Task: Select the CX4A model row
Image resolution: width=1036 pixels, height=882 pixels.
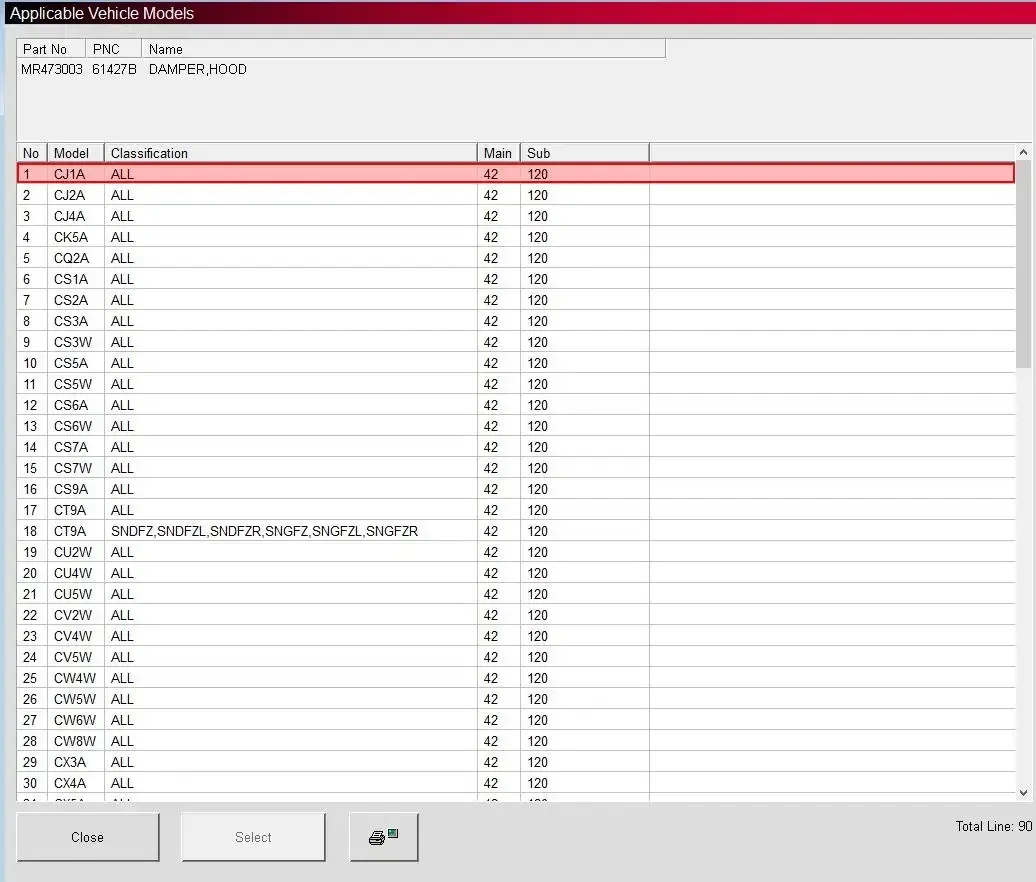Action: click(x=515, y=783)
